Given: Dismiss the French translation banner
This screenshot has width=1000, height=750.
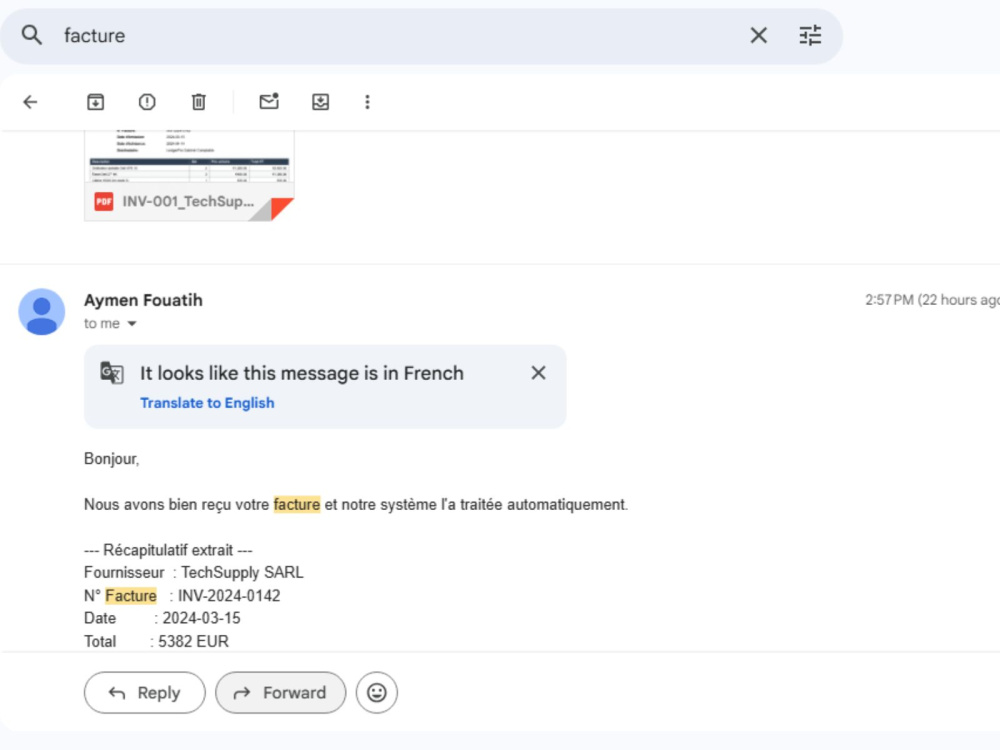Looking at the screenshot, I should point(538,372).
